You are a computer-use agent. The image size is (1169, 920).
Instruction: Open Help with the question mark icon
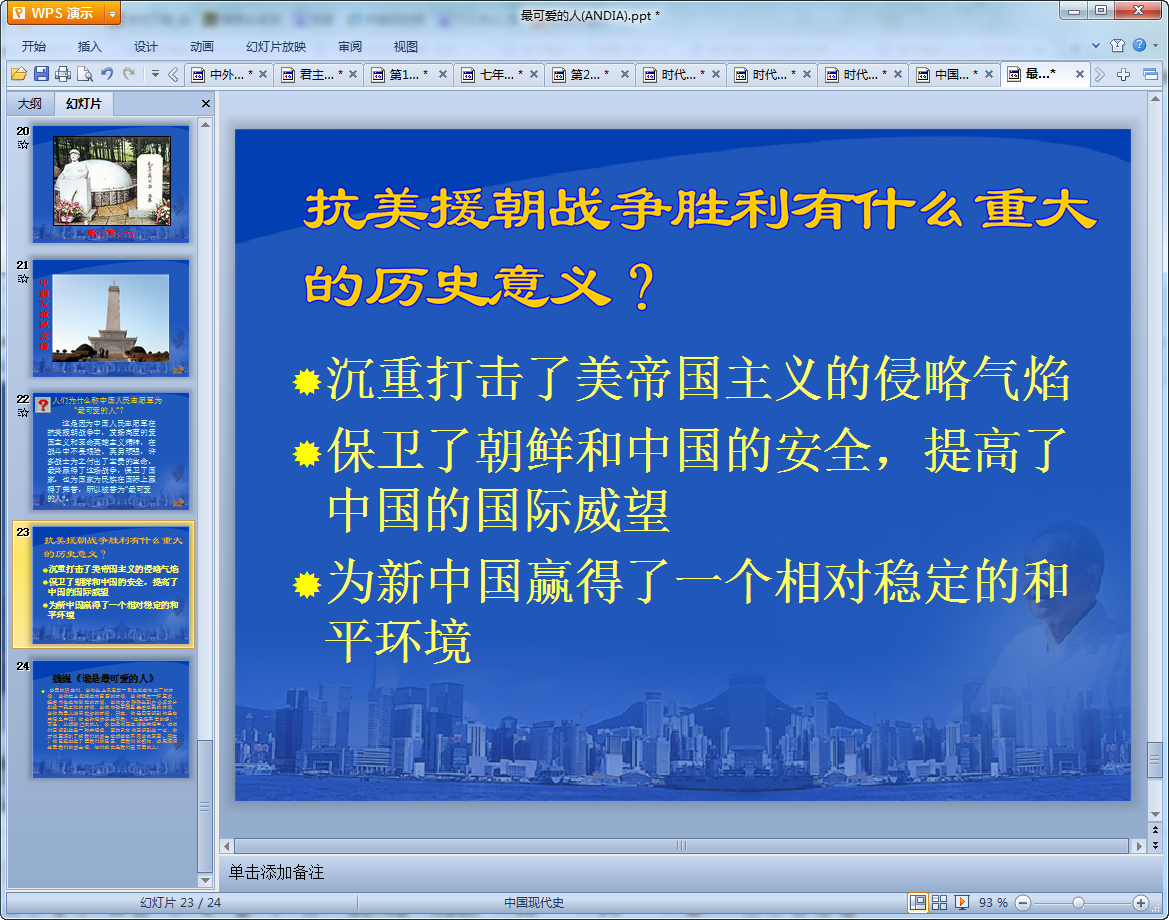pyautogui.click(x=1139, y=45)
